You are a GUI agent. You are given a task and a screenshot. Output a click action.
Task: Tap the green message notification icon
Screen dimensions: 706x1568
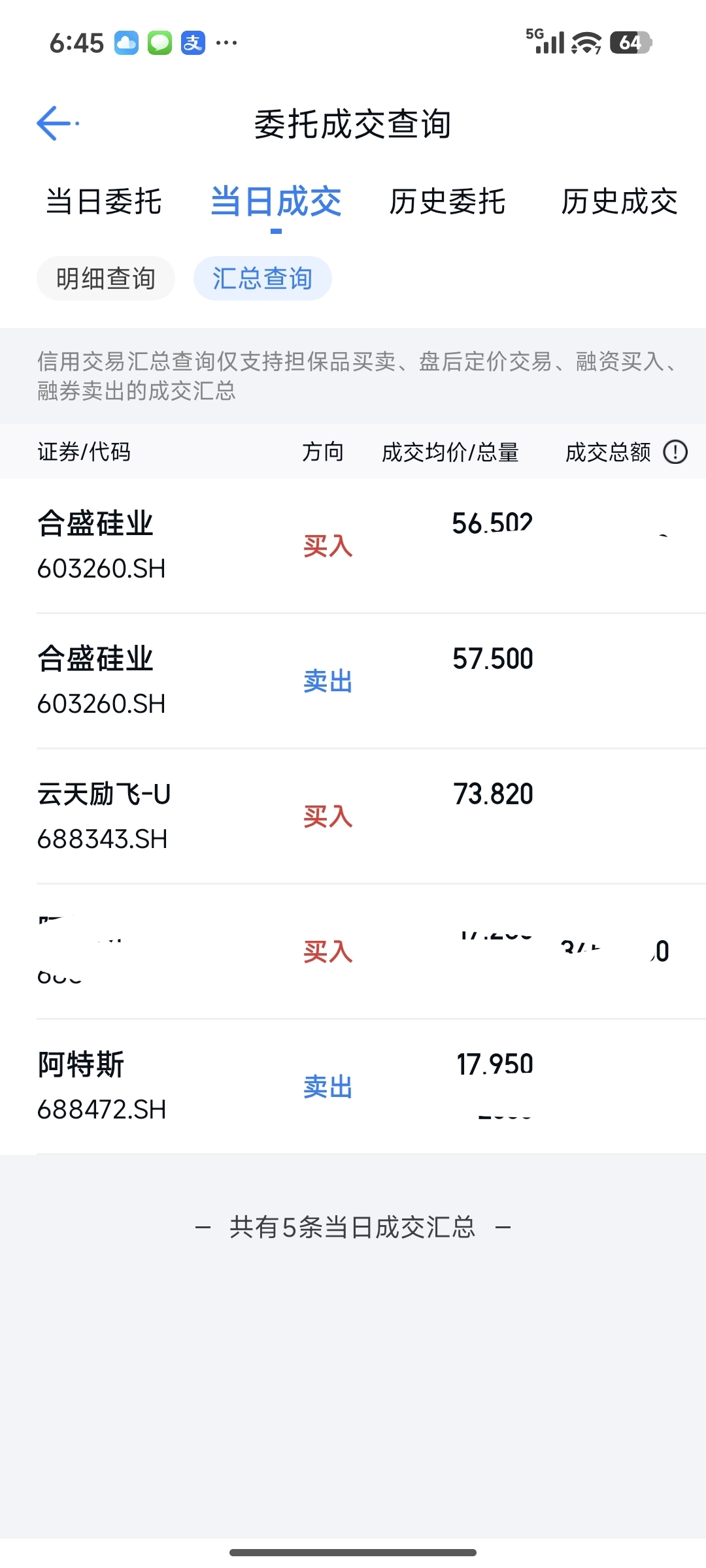coord(160,43)
